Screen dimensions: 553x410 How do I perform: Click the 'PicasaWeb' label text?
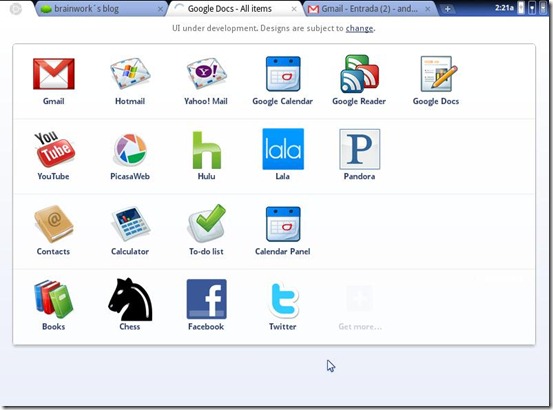[x=130, y=176]
